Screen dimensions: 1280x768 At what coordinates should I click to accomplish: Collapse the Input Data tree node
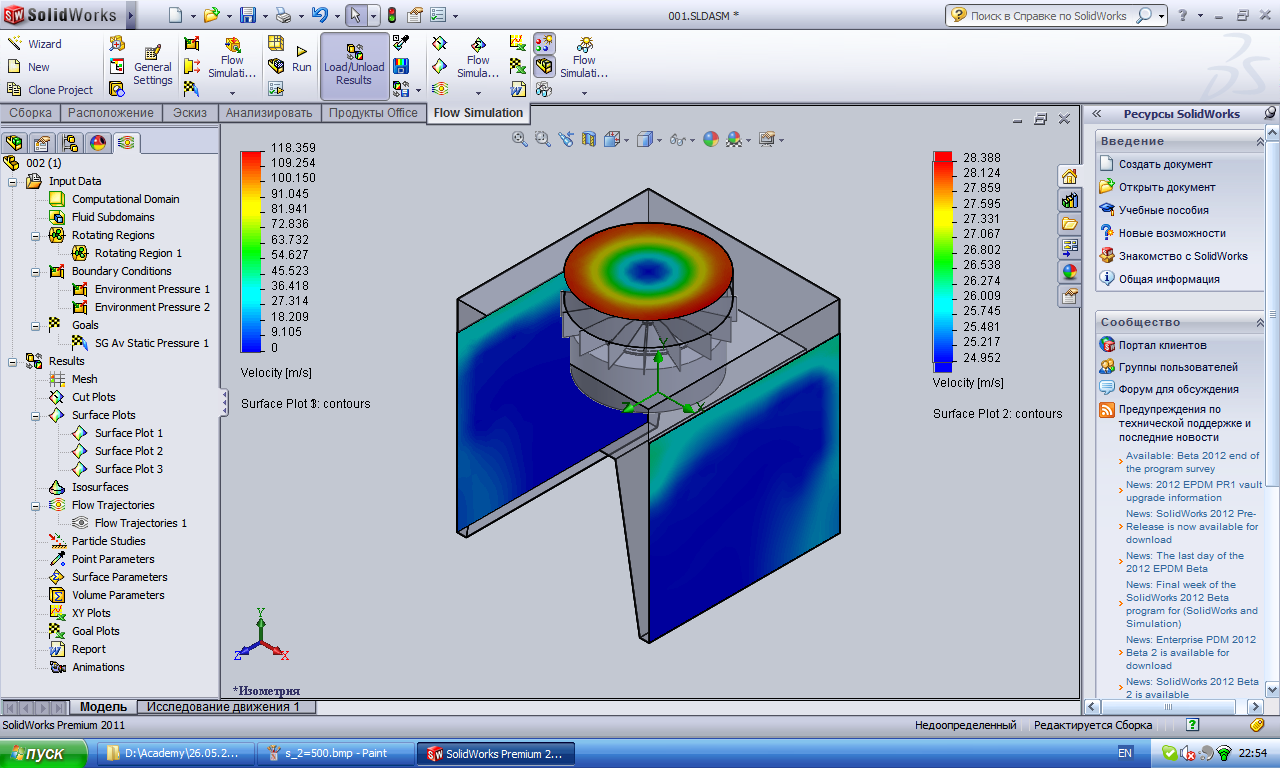pos(12,182)
